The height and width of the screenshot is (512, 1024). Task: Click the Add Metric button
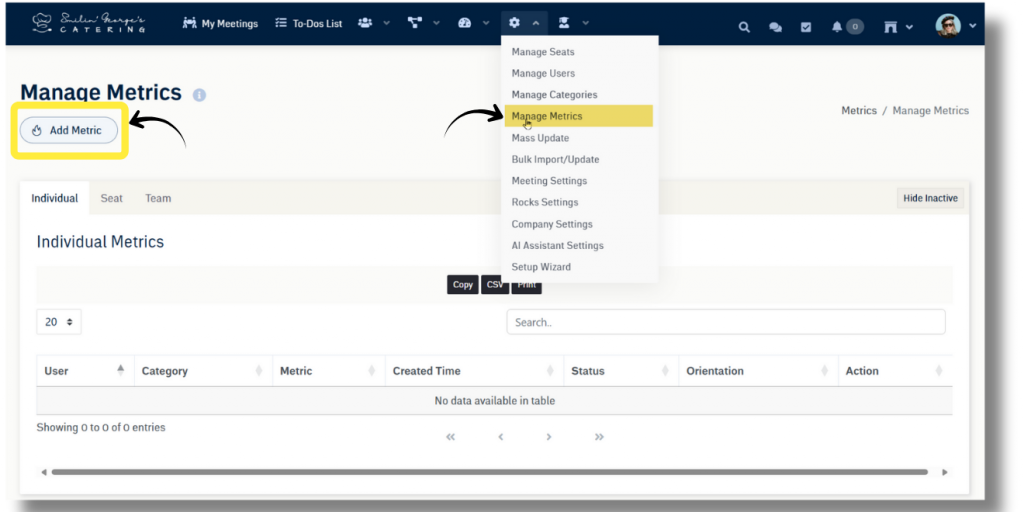tap(68, 130)
